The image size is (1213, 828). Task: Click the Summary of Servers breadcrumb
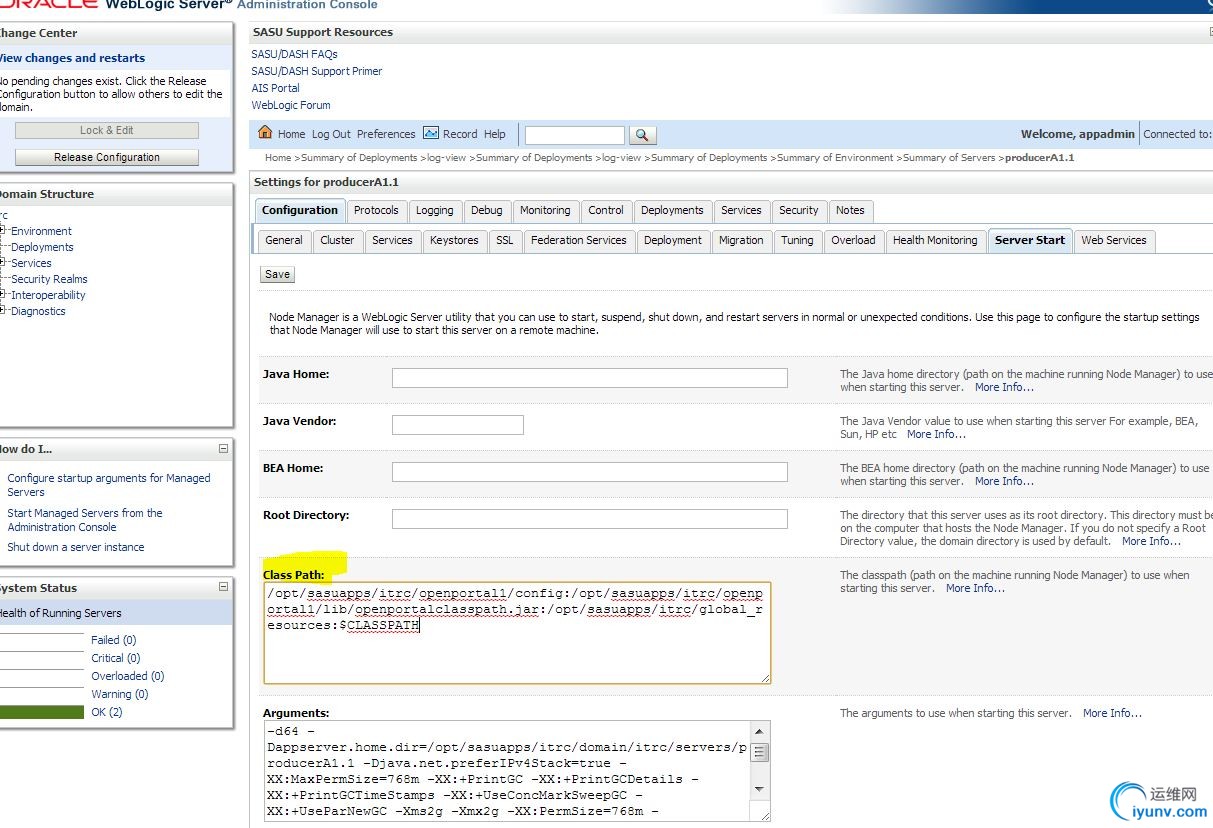[x=949, y=158]
